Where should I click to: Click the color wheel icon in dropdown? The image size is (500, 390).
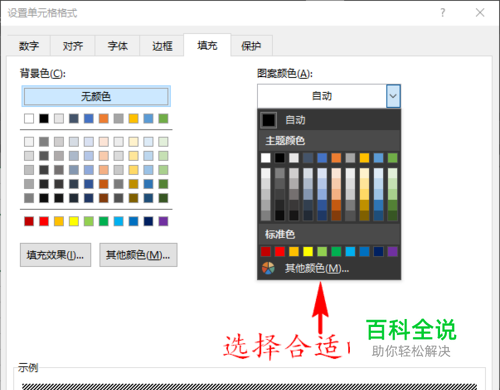point(268,268)
